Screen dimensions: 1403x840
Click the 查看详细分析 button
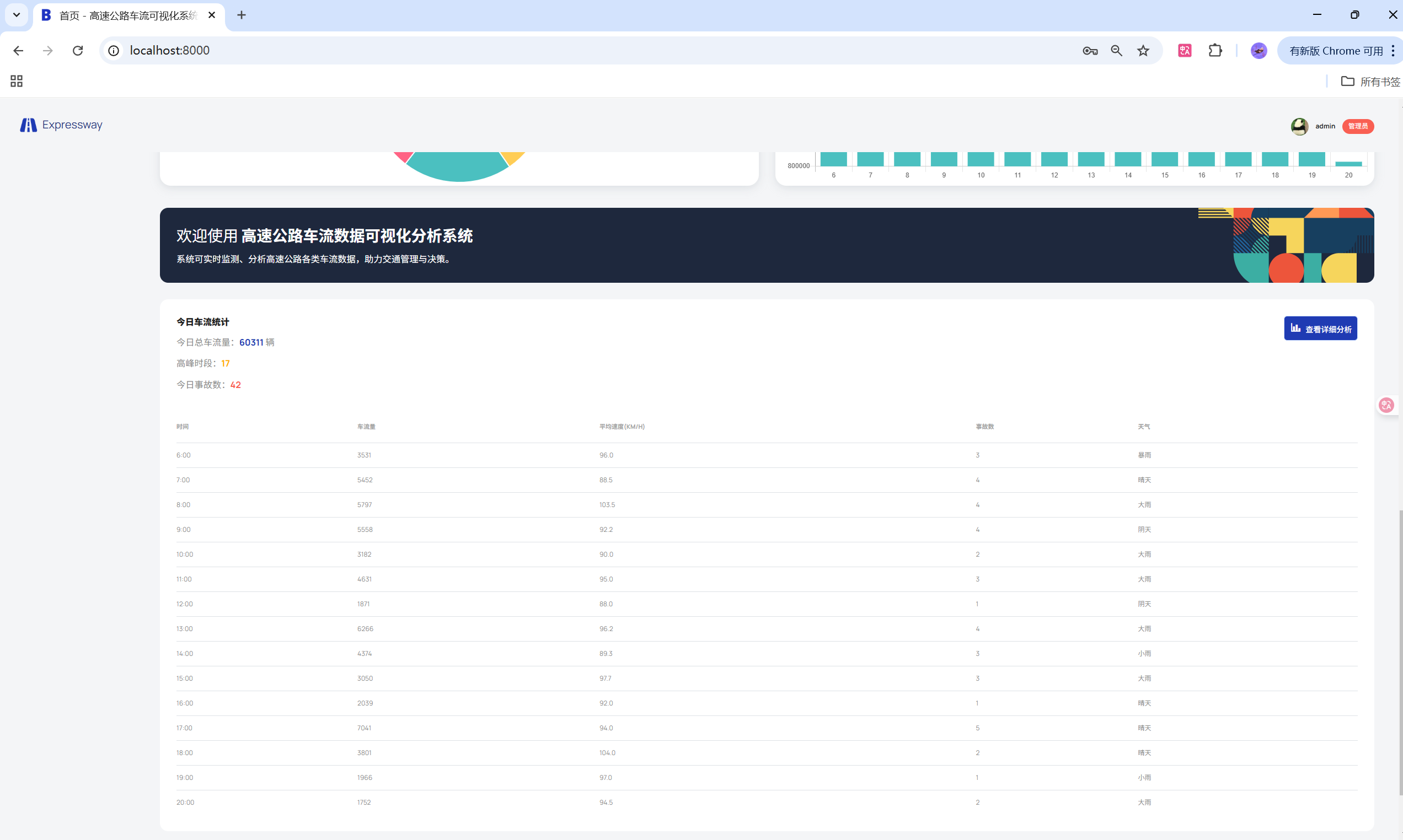[1320, 329]
